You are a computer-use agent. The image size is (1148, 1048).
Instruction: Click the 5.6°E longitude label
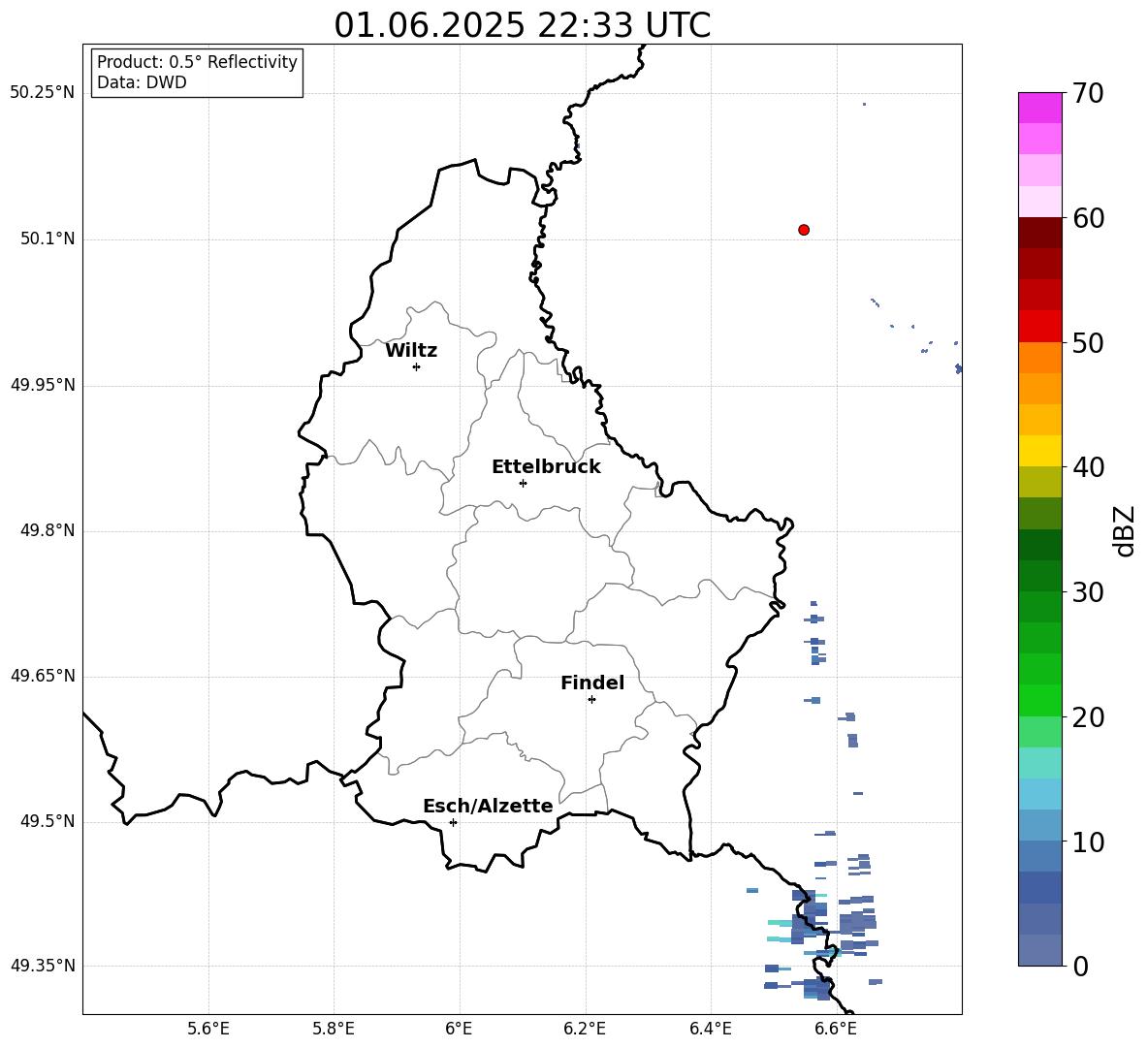[x=208, y=1029]
